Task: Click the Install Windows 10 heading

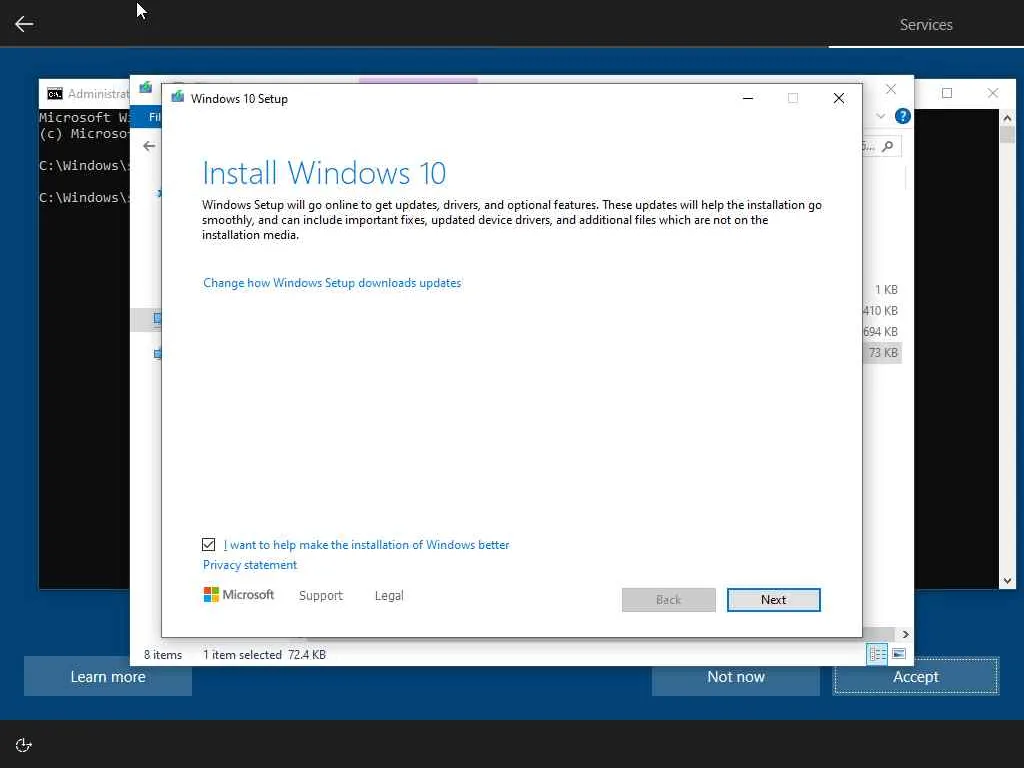Action: [x=324, y=173]
